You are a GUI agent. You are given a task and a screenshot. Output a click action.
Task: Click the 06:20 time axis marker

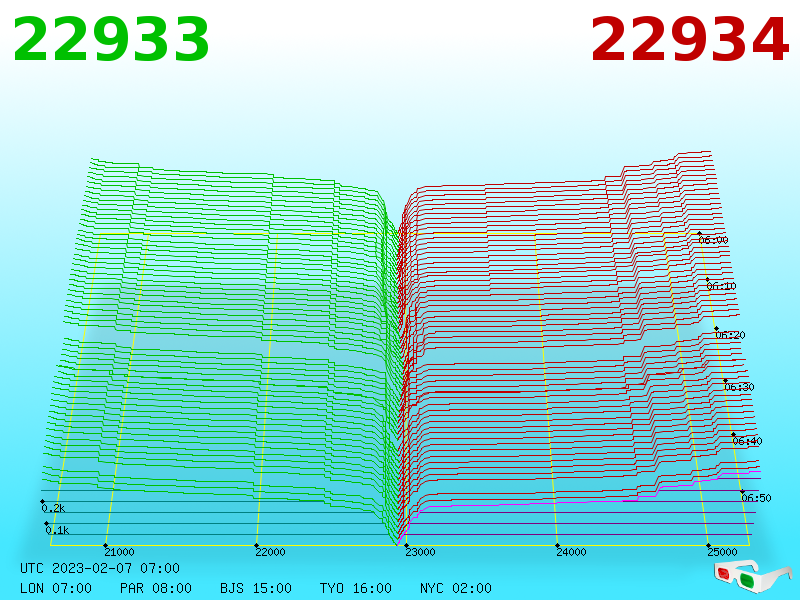coord(731,335)
